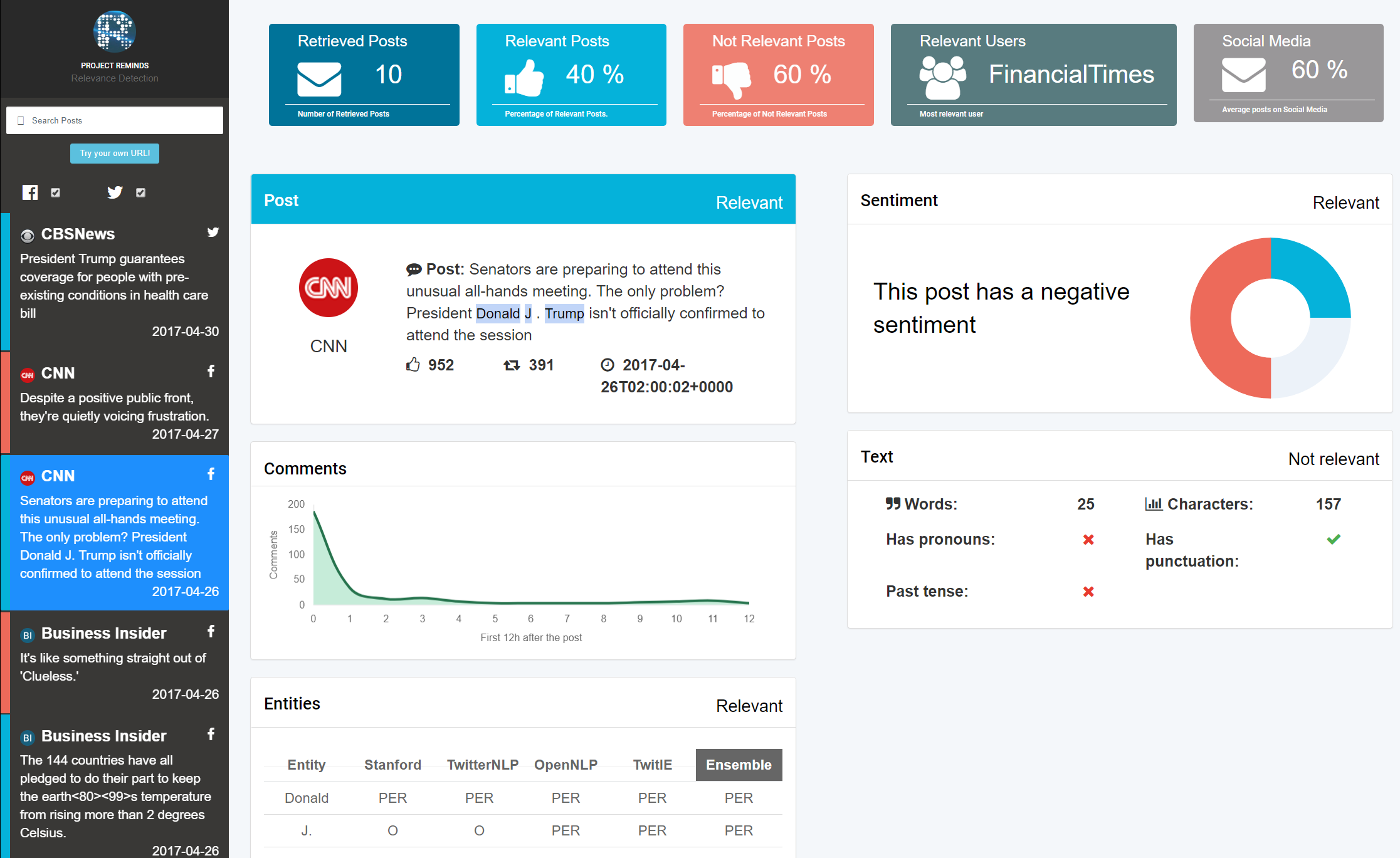Click the Facebook filter icon
Screen dimensions: 1400x858
(30, 192)
